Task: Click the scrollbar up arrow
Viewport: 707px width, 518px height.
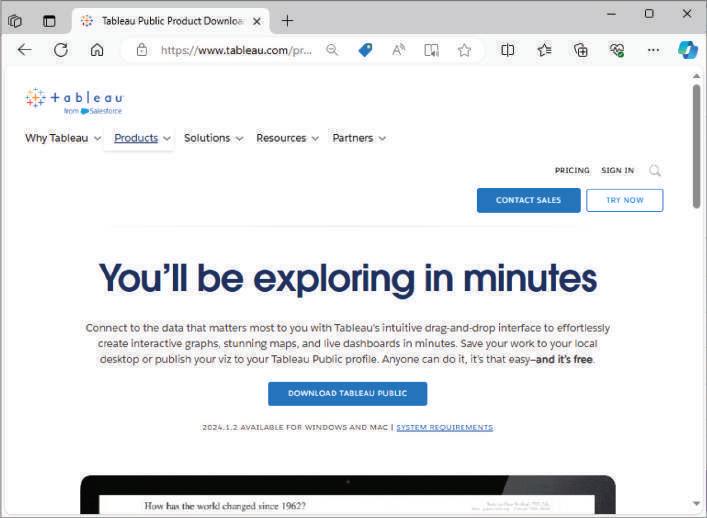Action: [697, 76]
